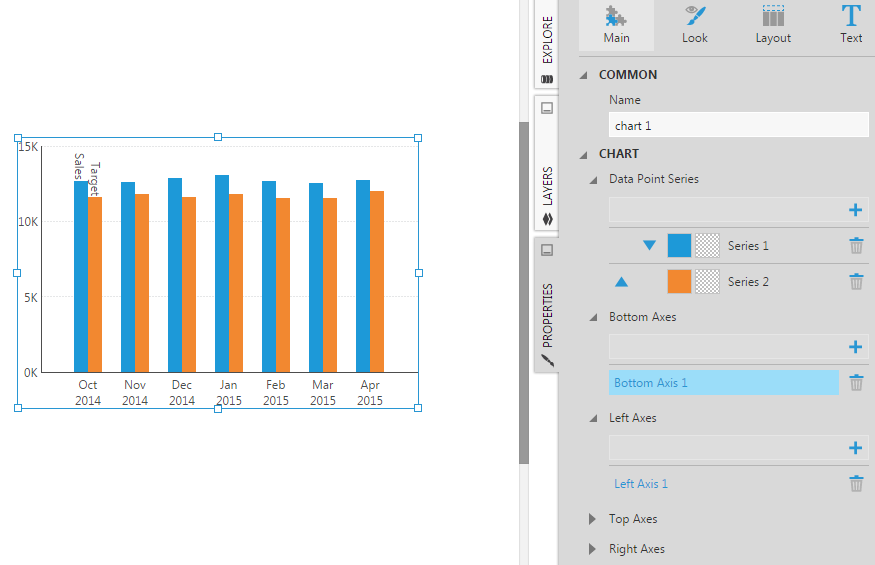Click the Oct 2014 blue Sales bar
The image size is (875, 565).
point(80,276)
